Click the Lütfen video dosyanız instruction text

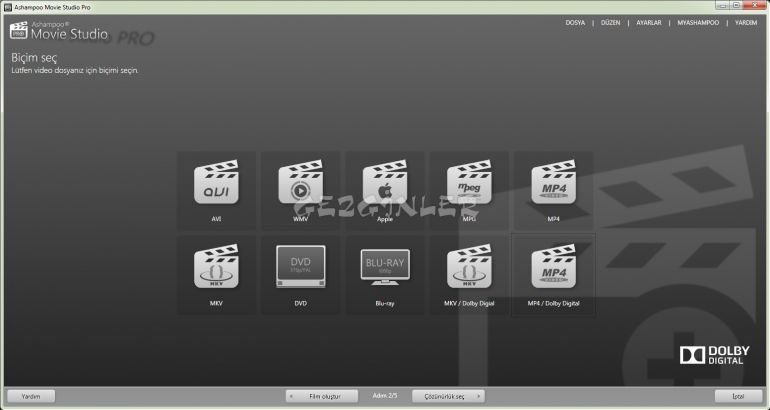75,70
